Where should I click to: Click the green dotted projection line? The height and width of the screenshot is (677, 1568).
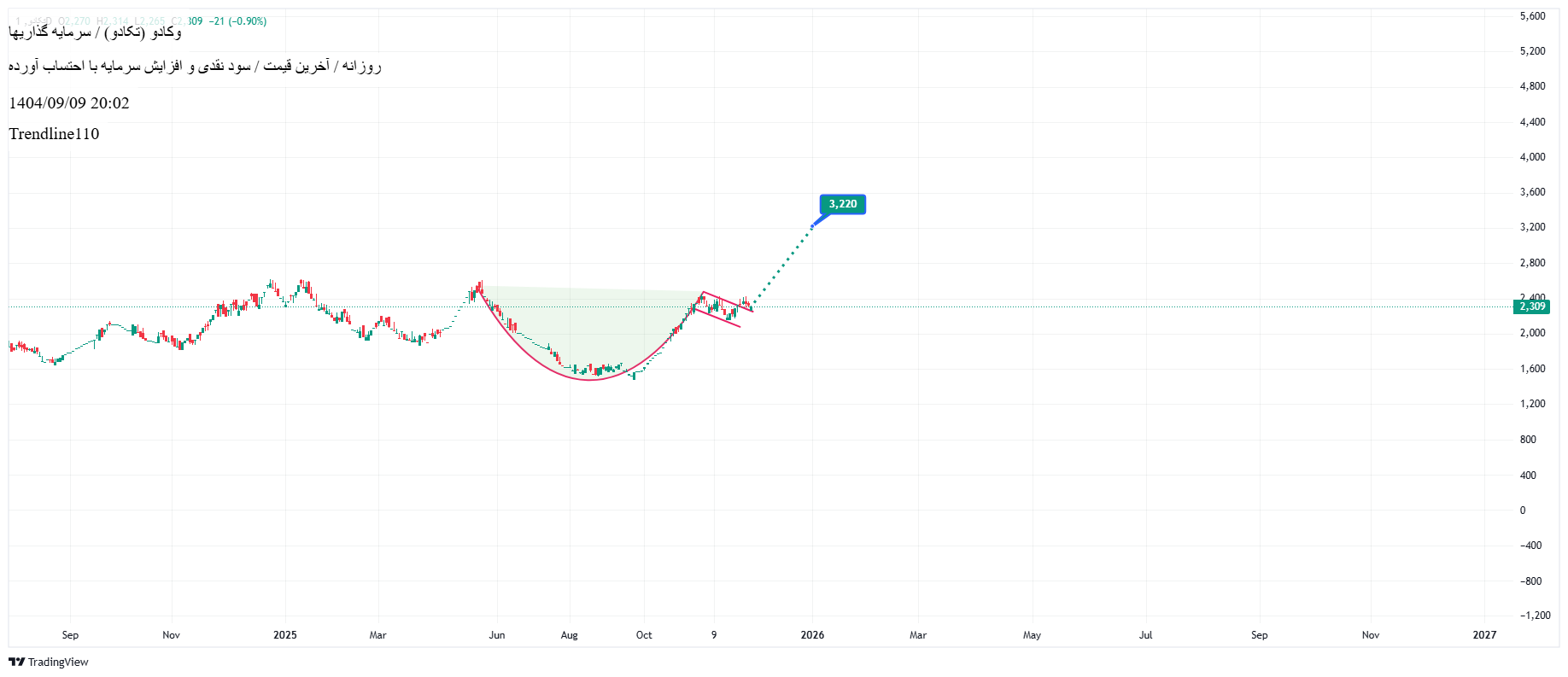click(x=784, y=261)
